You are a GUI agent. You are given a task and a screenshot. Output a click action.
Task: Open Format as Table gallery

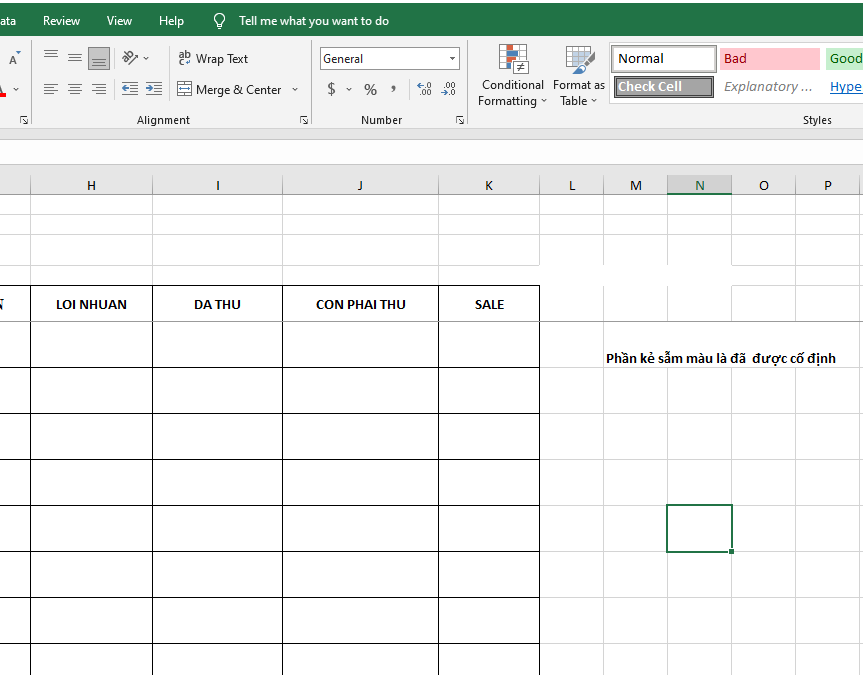[x=579, y=75]
